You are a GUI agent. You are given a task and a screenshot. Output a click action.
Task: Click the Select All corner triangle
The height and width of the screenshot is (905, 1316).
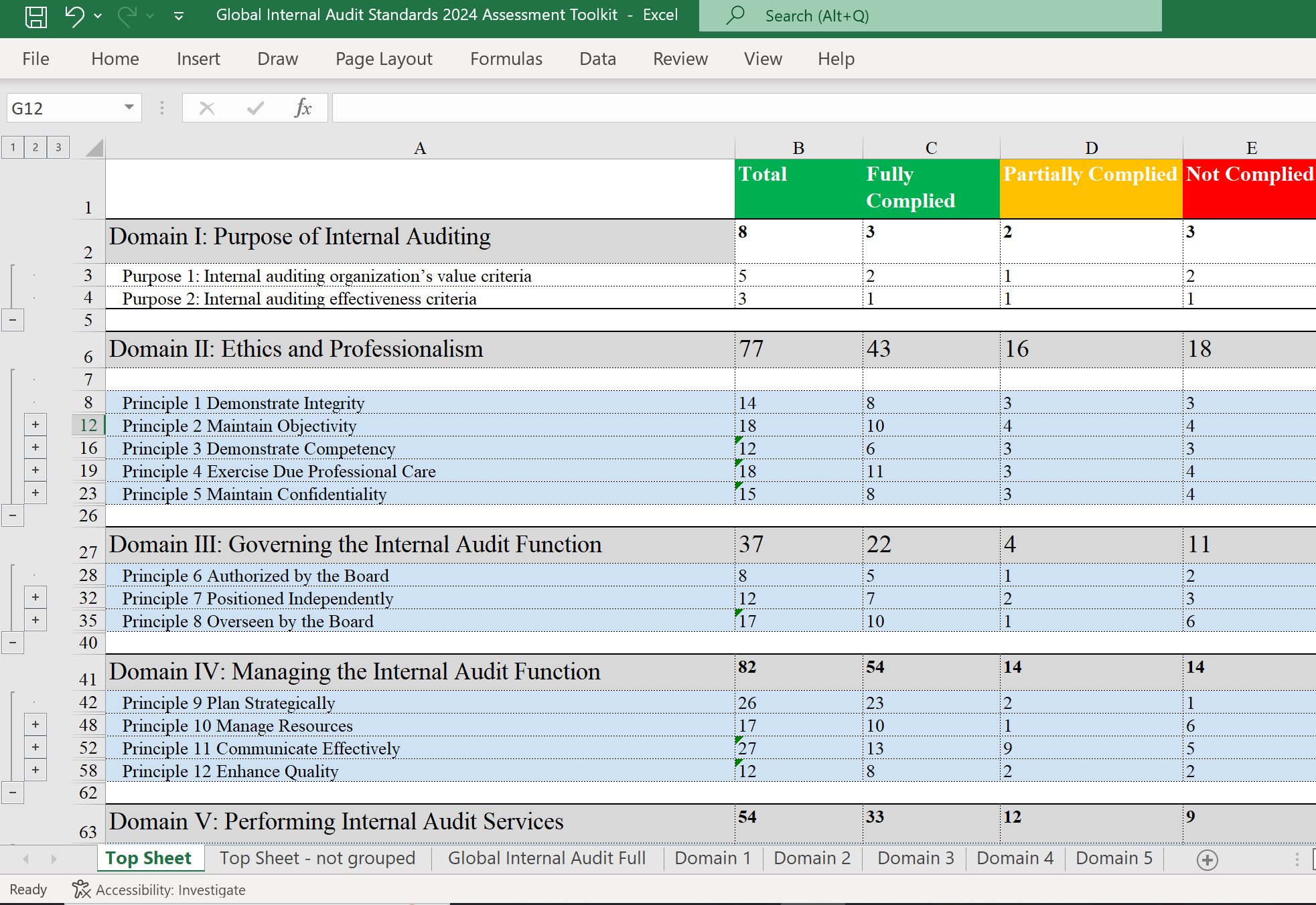(x=94, y=148)
